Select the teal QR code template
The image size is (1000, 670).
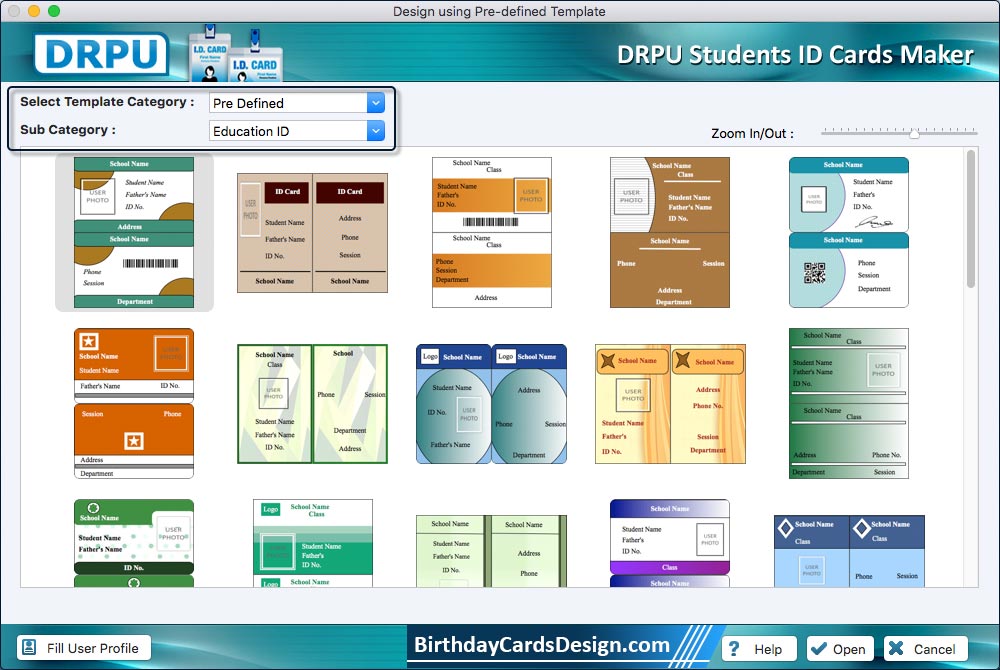[849, 233]
